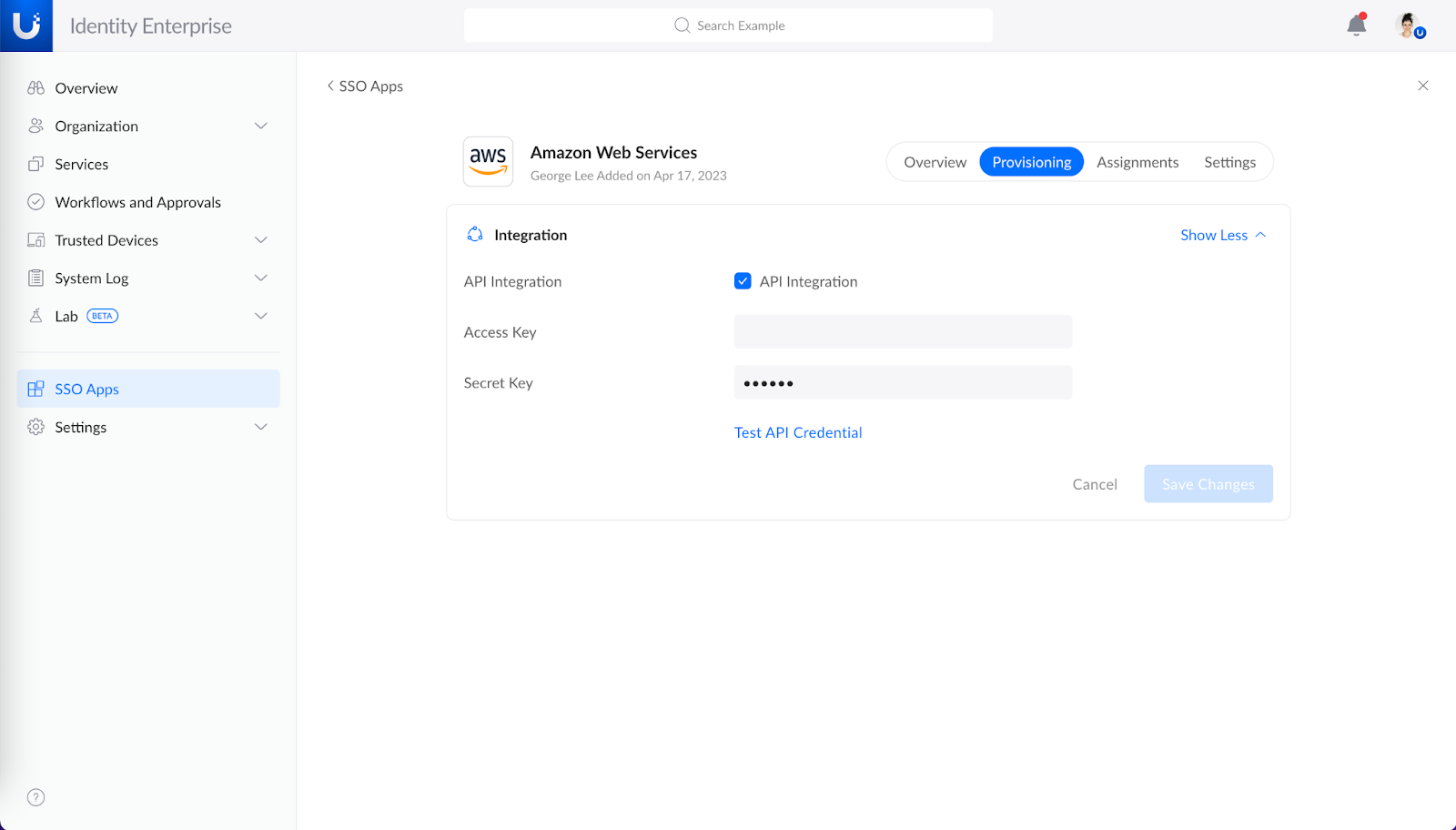This screenshot has width=1456, height=830.
Task: Click the Services squares icon
Action: click(x=36, y=164)
